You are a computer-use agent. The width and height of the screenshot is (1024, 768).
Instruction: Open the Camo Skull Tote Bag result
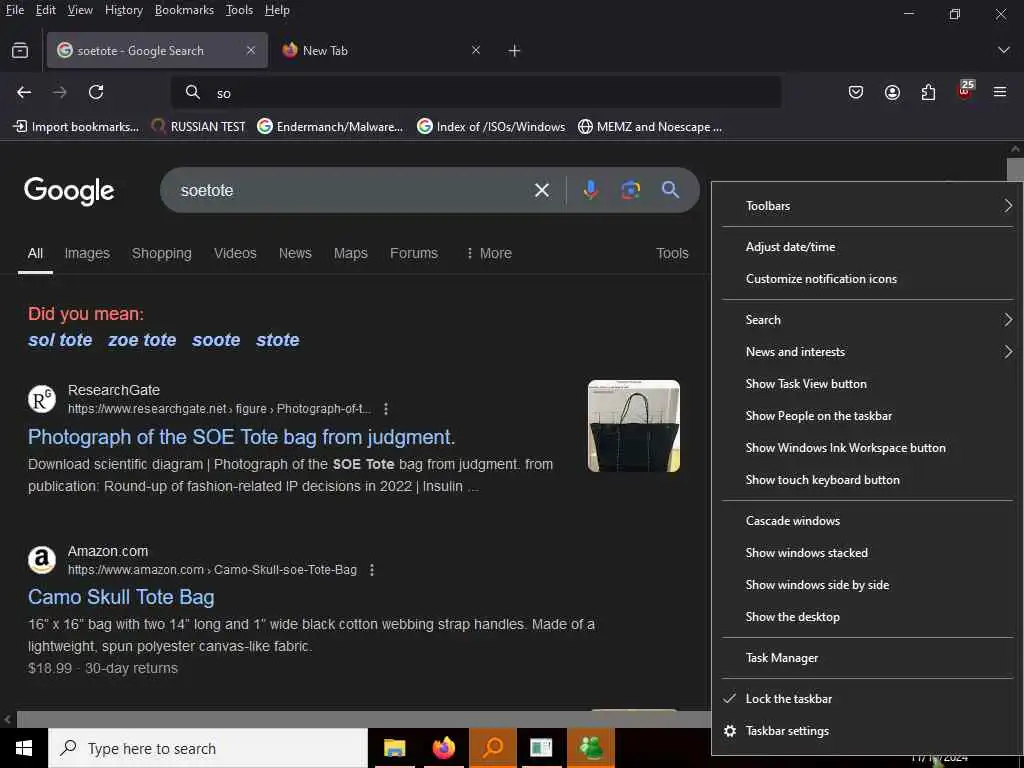click(121, 597)
